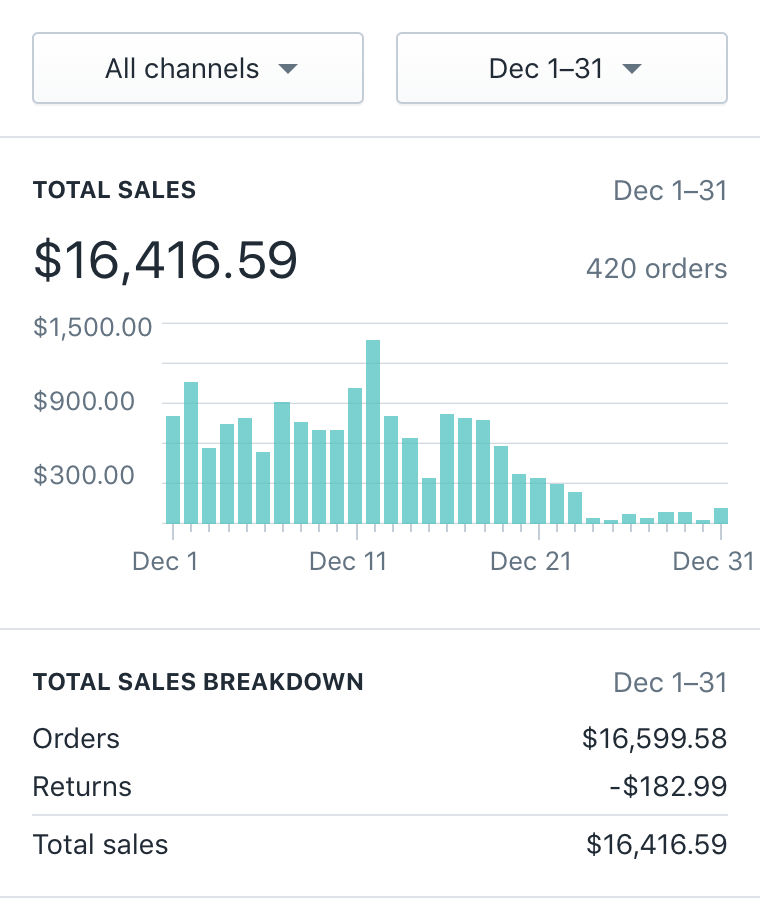Click the Dec 21 x-axis label
The height and width of the screenshot is (913, 760).
pos(530,561)
